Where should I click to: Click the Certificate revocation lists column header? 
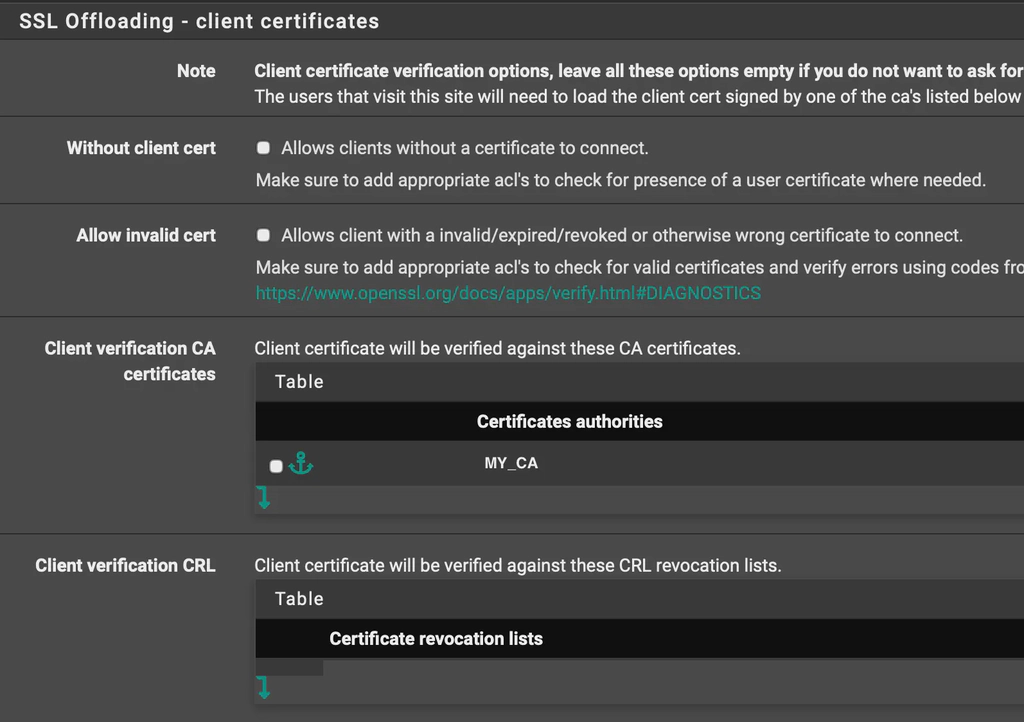point(435,638)
